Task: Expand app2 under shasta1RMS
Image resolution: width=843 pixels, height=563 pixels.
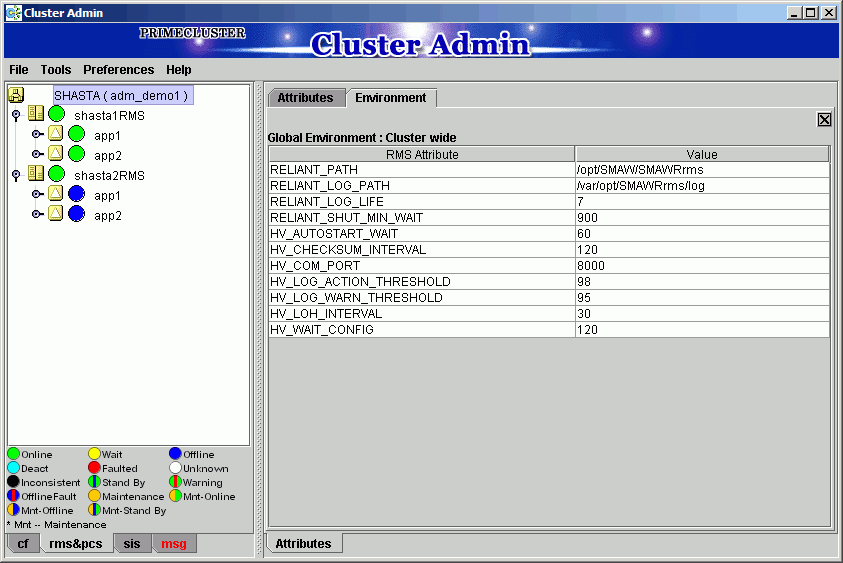Action: point(36,155)
